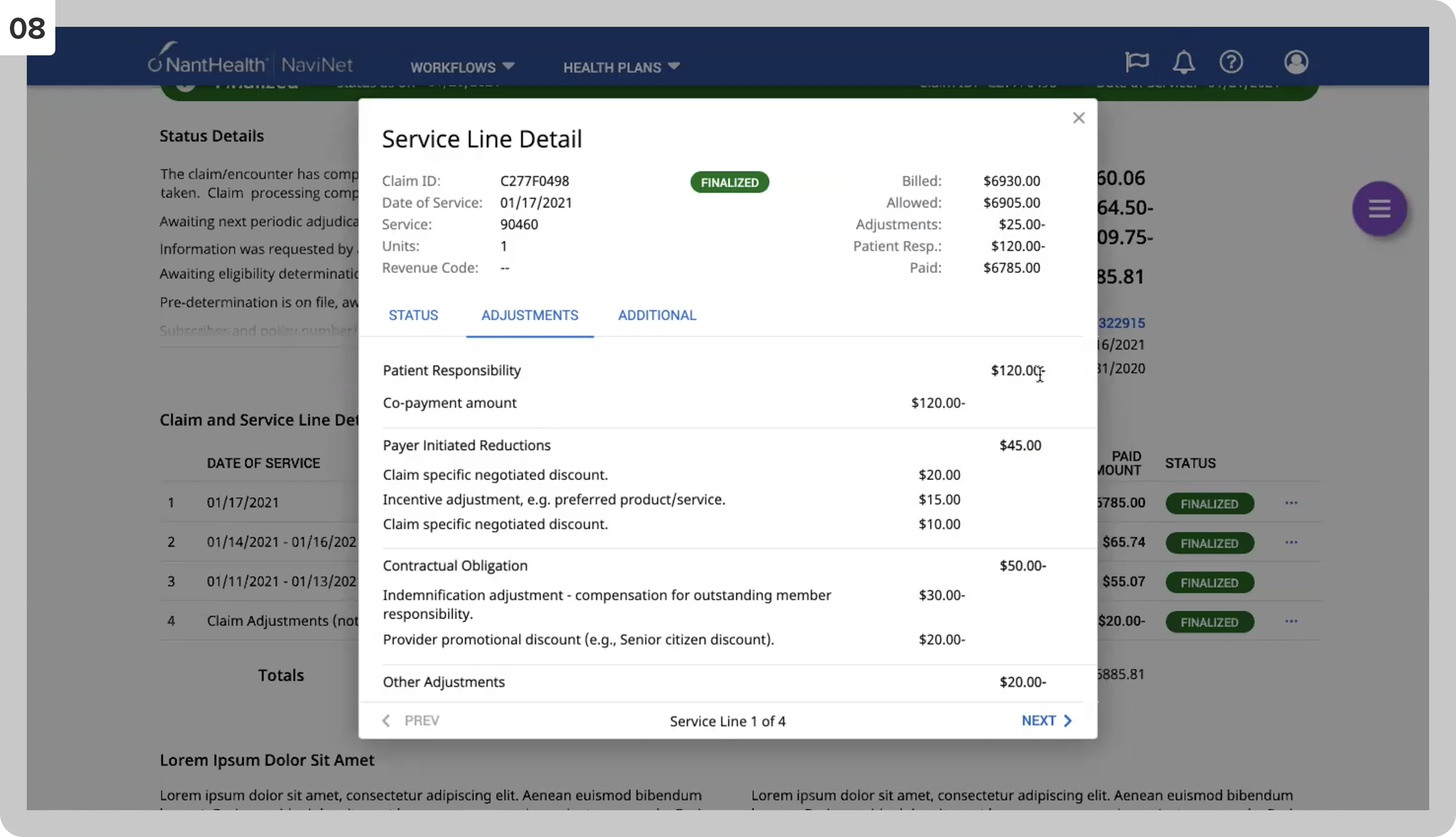Open the flag icon in header

[x=1136, y=61]
